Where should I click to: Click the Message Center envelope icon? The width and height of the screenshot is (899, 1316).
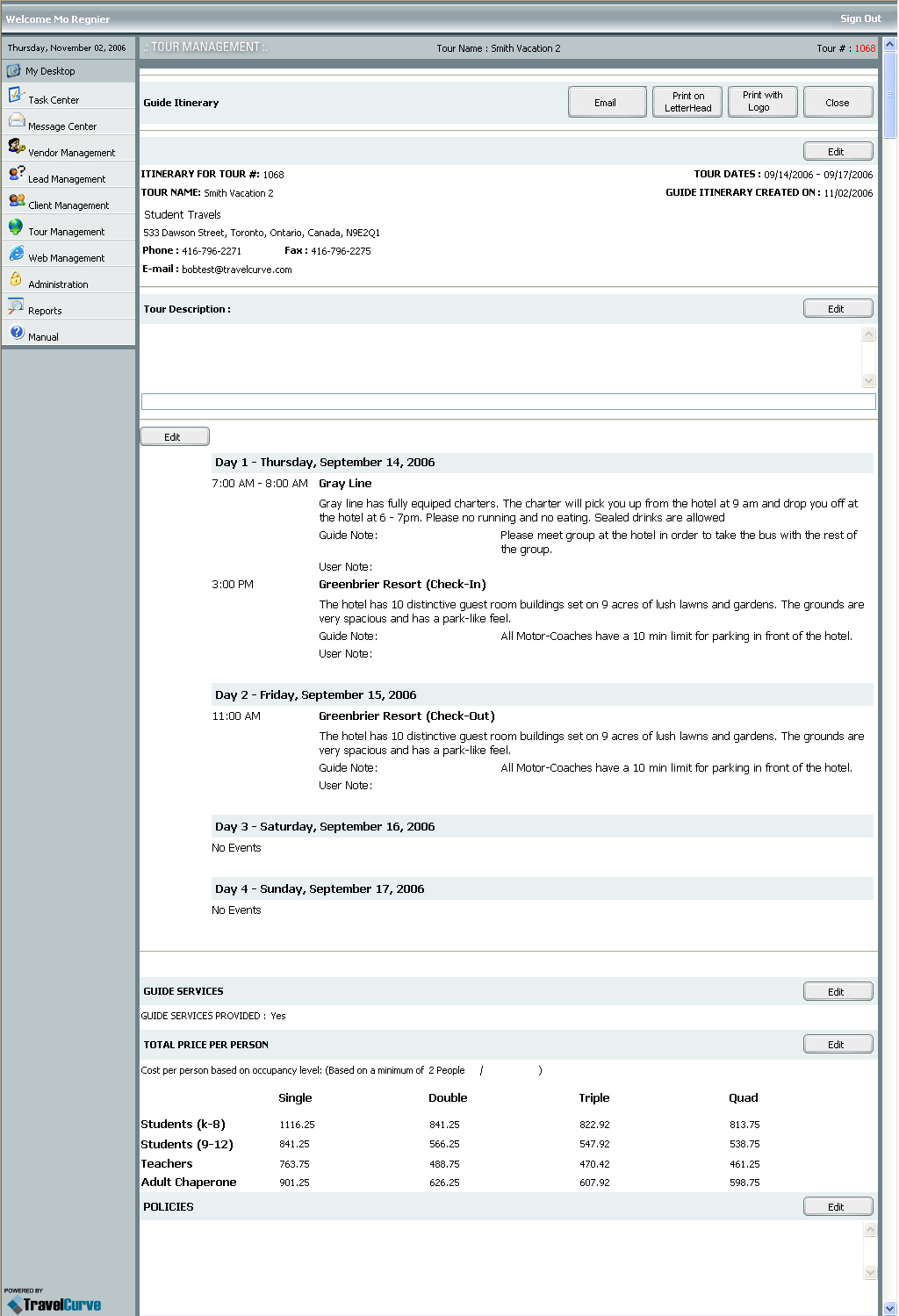(16, 120)
